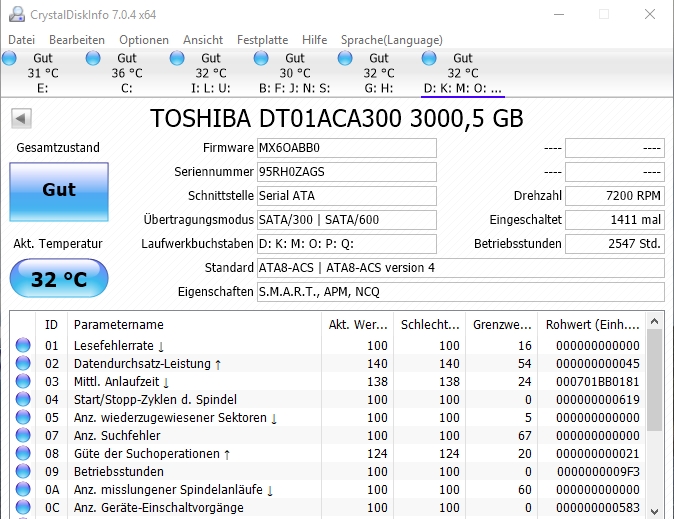Select the Anz. Suchfehler text
Screen dimensions: 674x519
[117, 436]
